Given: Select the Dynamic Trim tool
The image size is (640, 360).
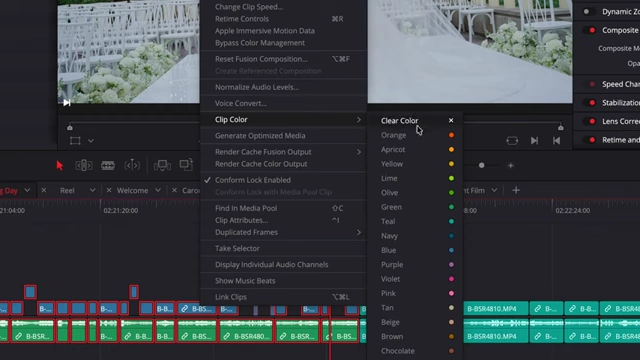Looking at the screenshot, I should (132, 165).
